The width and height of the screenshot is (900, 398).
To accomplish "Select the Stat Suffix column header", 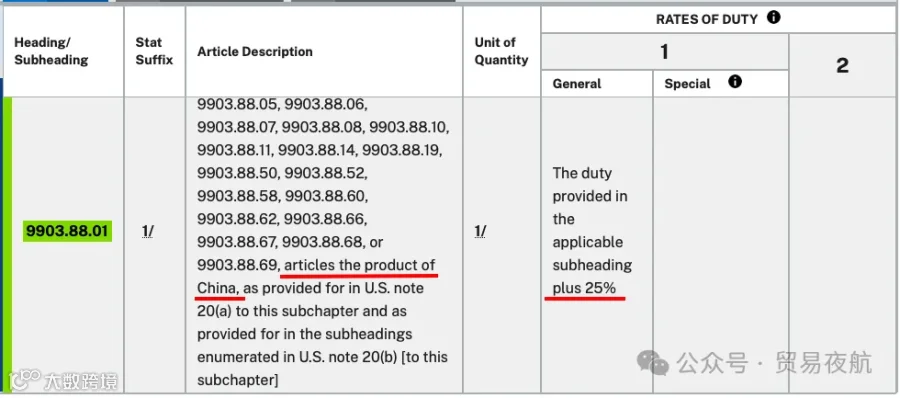I will 154,51.
